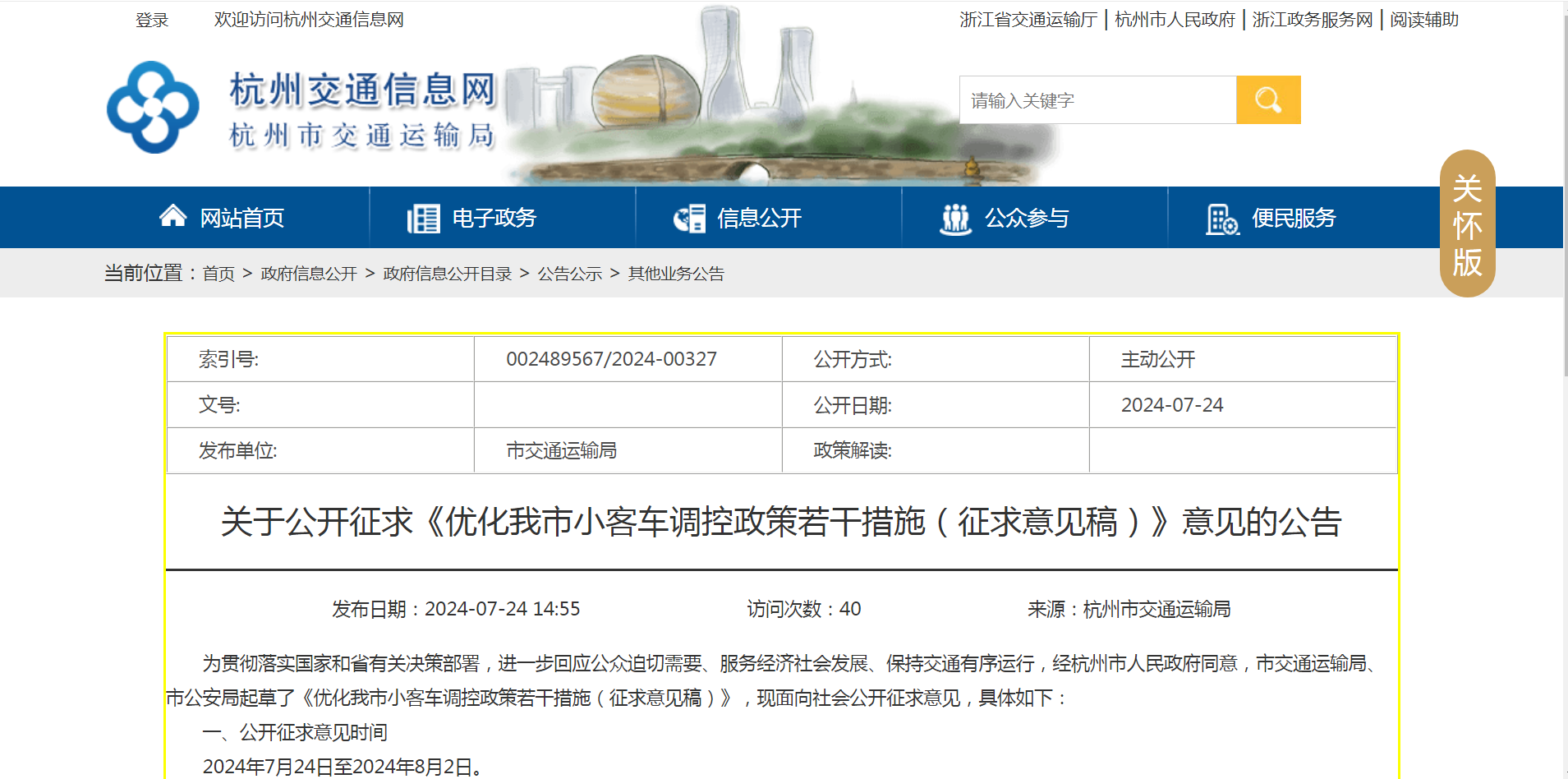This screenshot has height=779, width=1568.
Task: Click the people icon beside 公众参与
Action: pyautogui.click(x=955, y=219)
